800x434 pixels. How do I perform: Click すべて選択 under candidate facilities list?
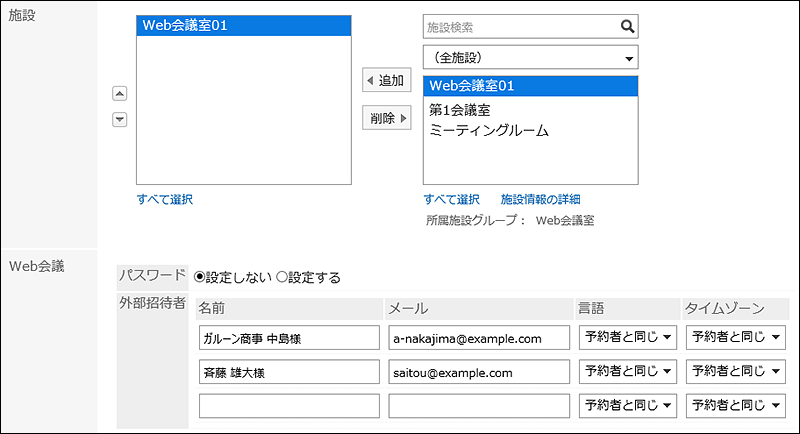click(452, 199)
